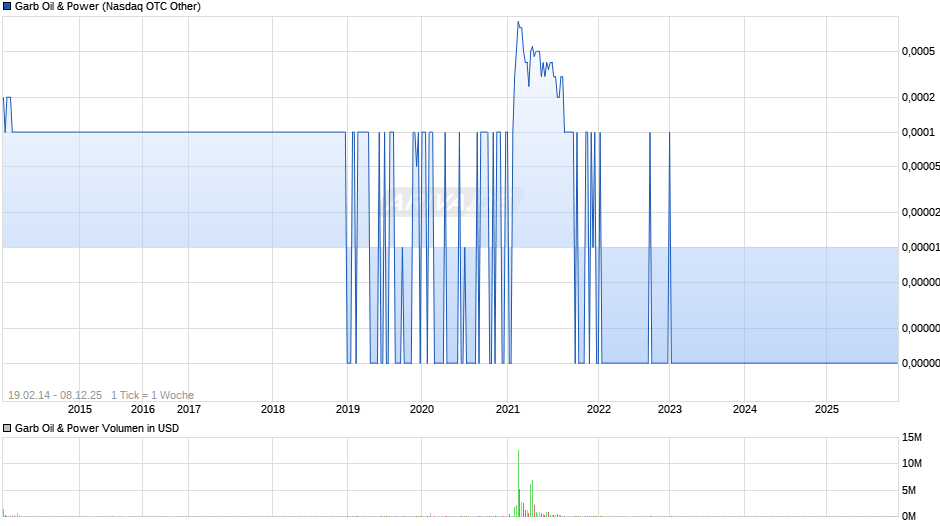Click the 5M volume axis label

point(909,491)
